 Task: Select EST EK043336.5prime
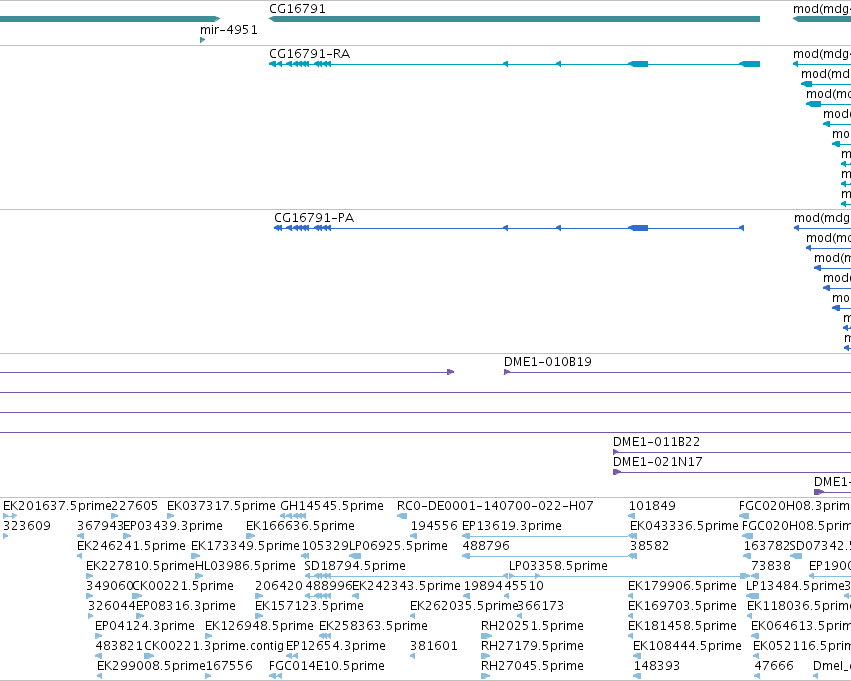[x=684, y=526]
